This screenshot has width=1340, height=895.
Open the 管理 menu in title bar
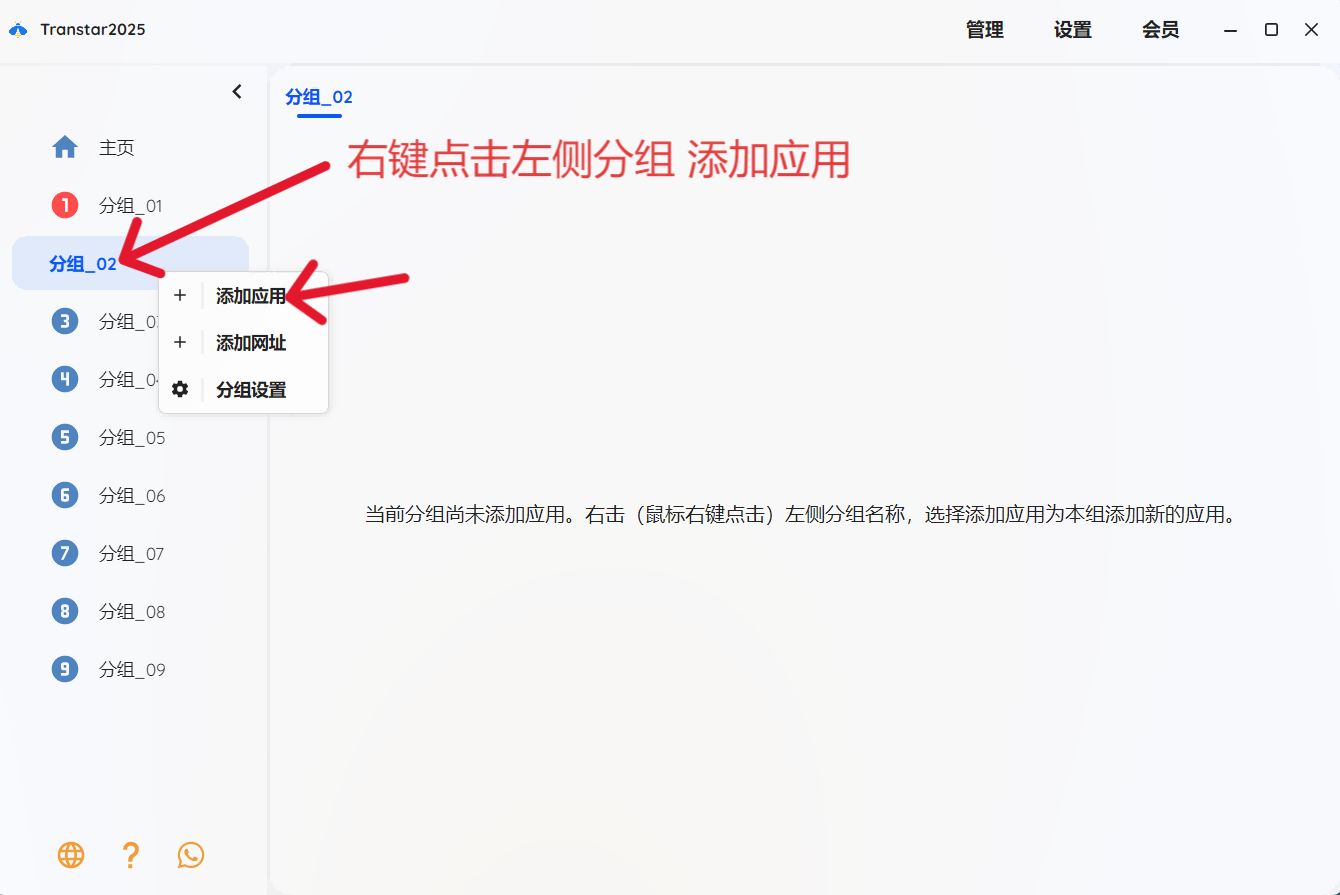984,30
